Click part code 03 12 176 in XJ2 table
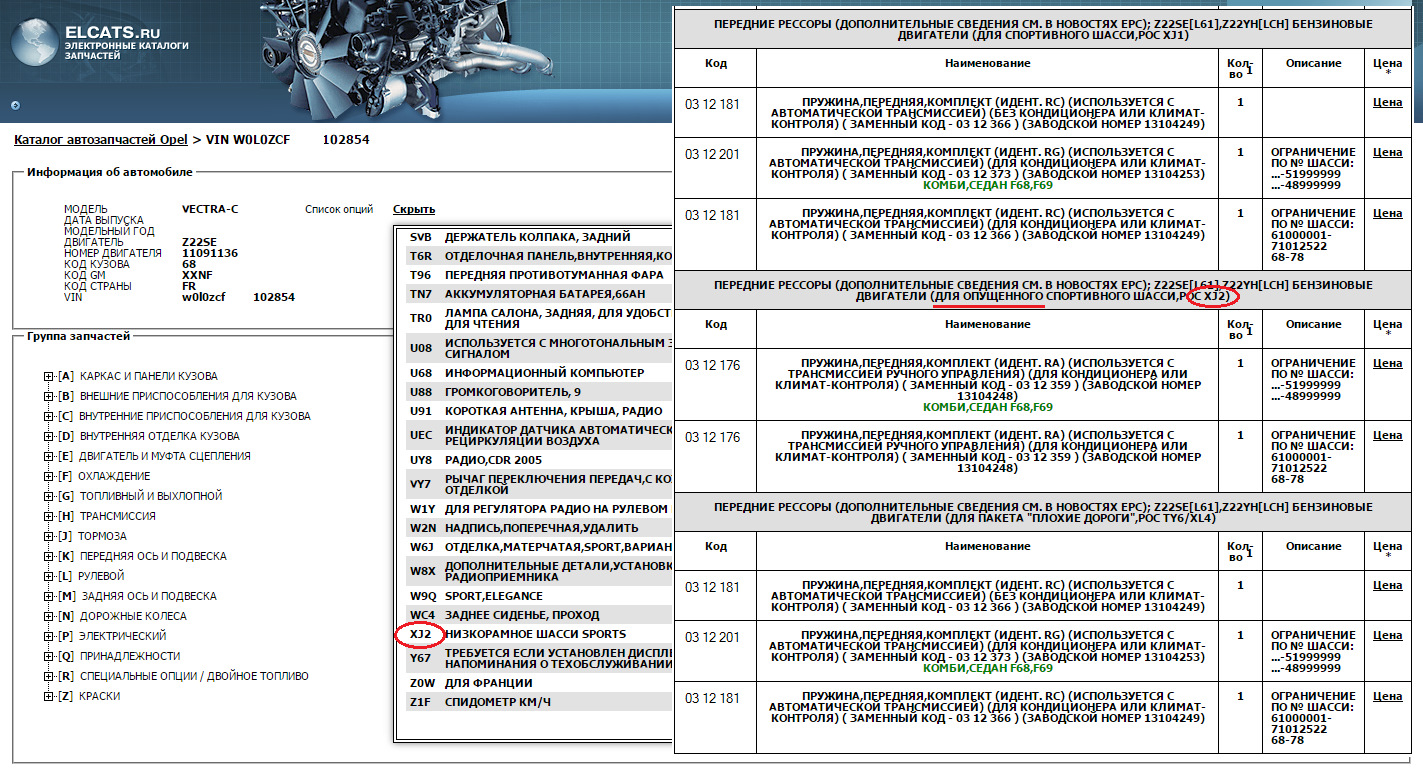1423x769 pixels. [713, 365]
